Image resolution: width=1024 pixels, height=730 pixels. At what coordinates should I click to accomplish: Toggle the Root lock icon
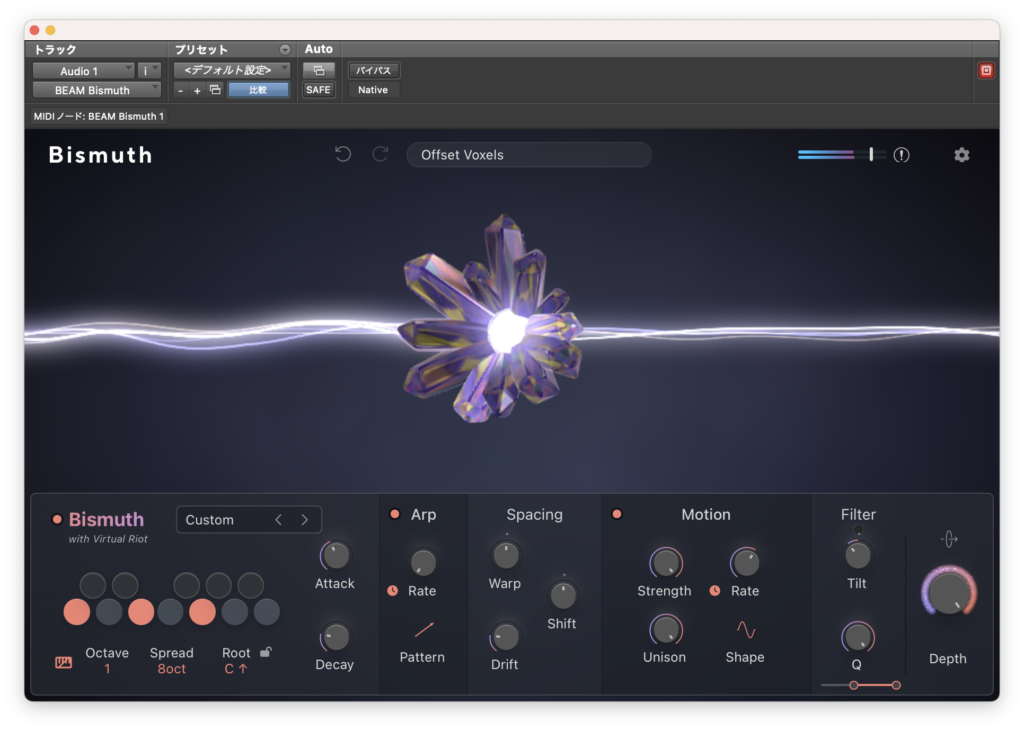click(x=266, y=652)
